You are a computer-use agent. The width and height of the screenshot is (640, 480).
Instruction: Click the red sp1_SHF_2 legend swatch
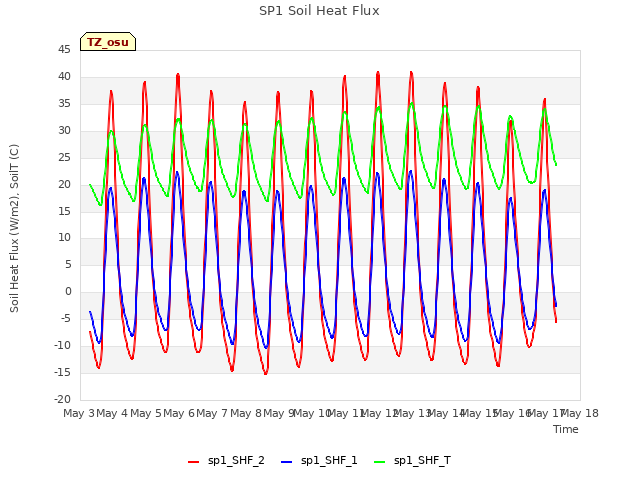tap(193, 462)
